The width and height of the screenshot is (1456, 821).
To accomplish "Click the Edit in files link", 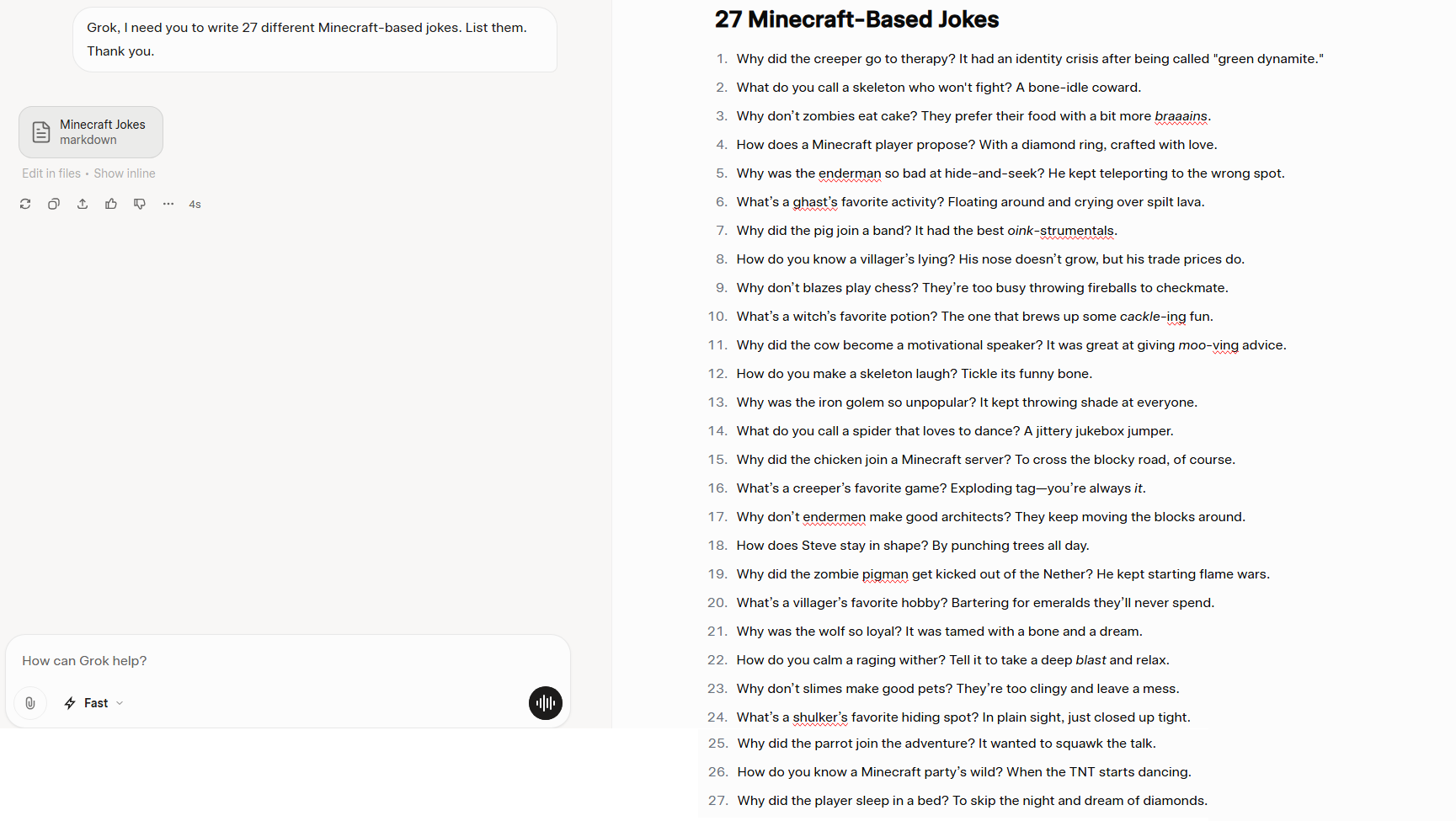I will [51, 173].
